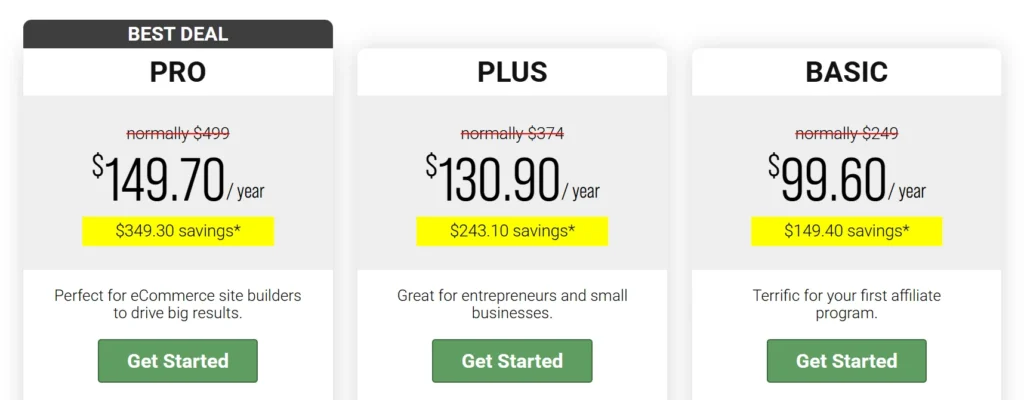Click the yellow $349.30 savings badge
This screenshot has width=1024, height=400.
coord(178,231)
